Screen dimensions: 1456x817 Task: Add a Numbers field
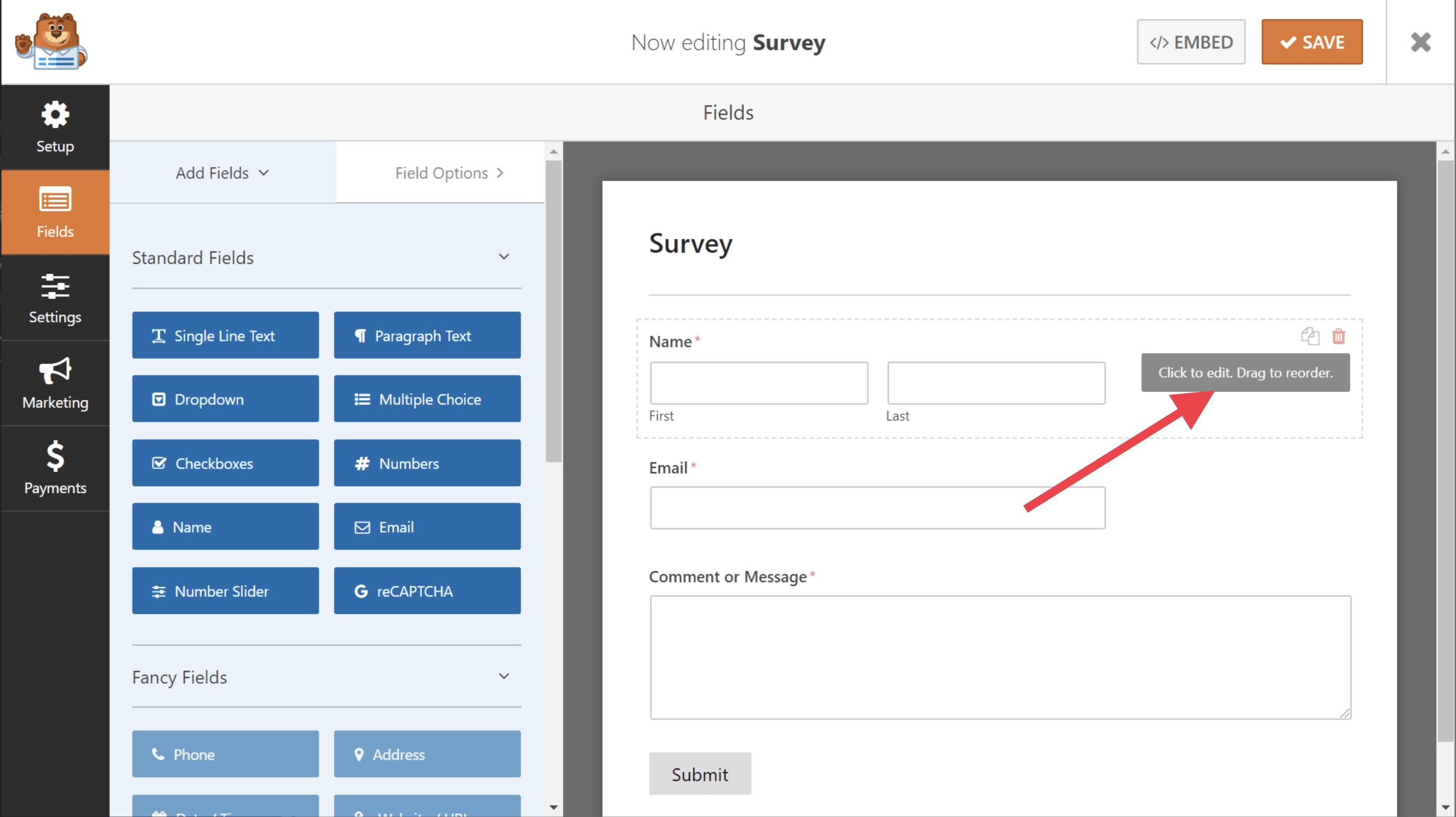(427, 463)
